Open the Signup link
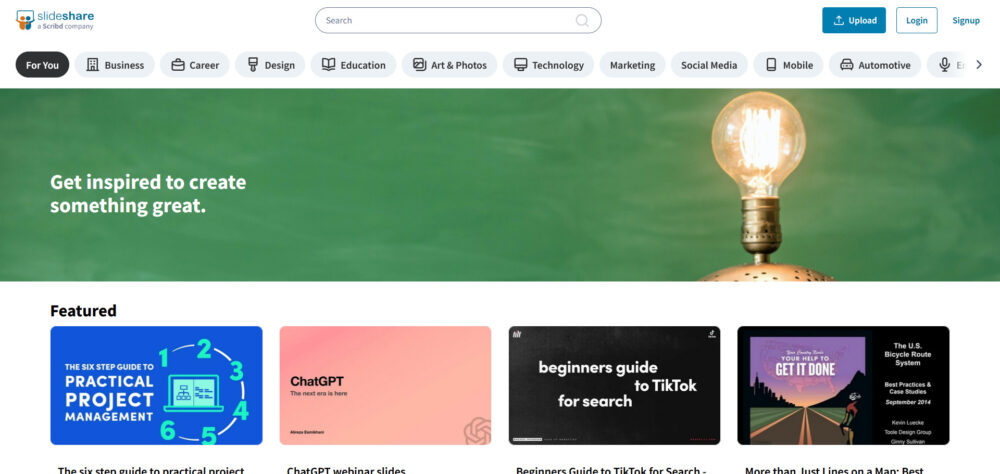Image resolution: width=1000 pixels, height=474 pixels. point(966,20)
